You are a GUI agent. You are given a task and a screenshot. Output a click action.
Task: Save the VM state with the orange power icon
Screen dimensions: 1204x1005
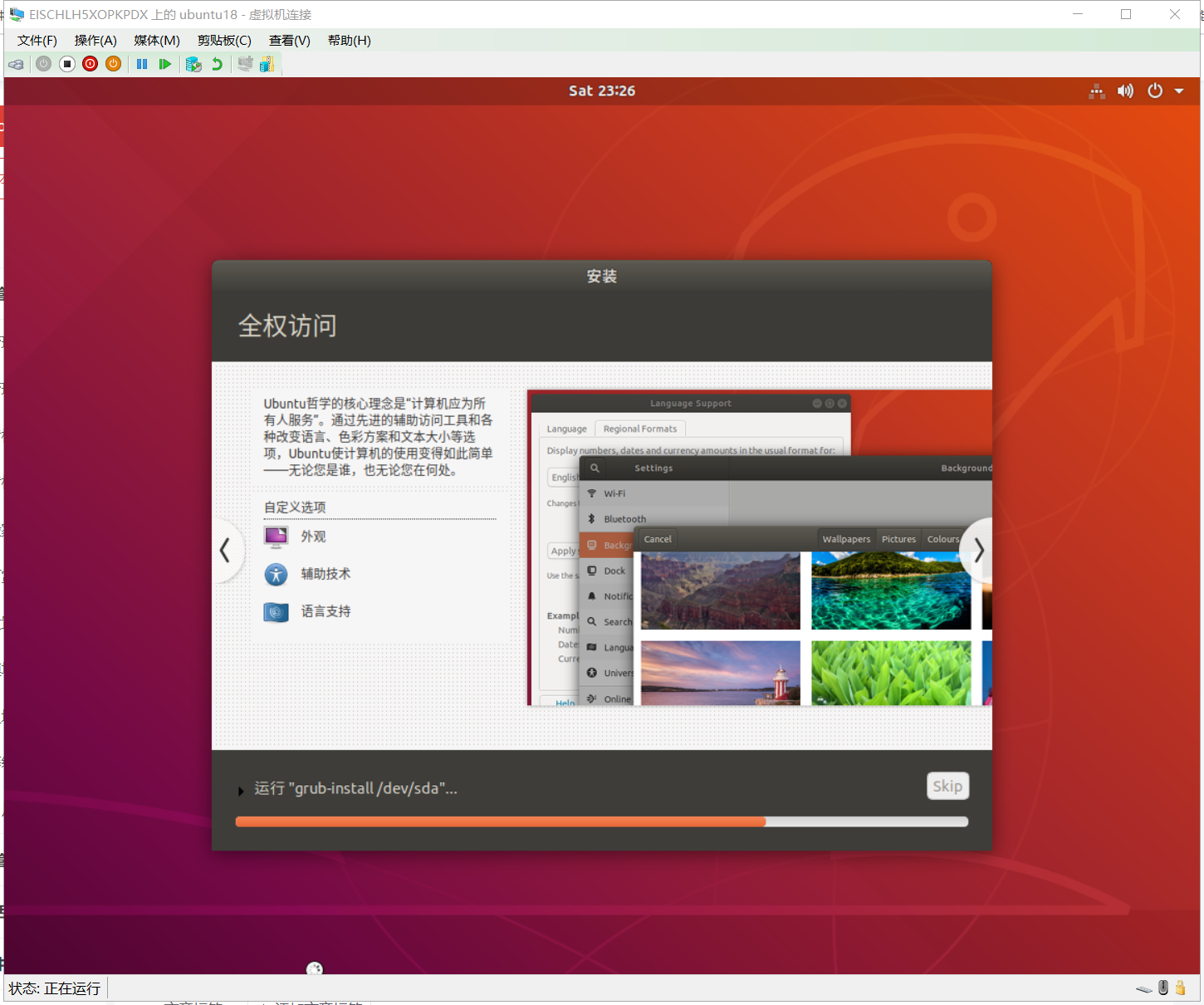pos(114,64)
